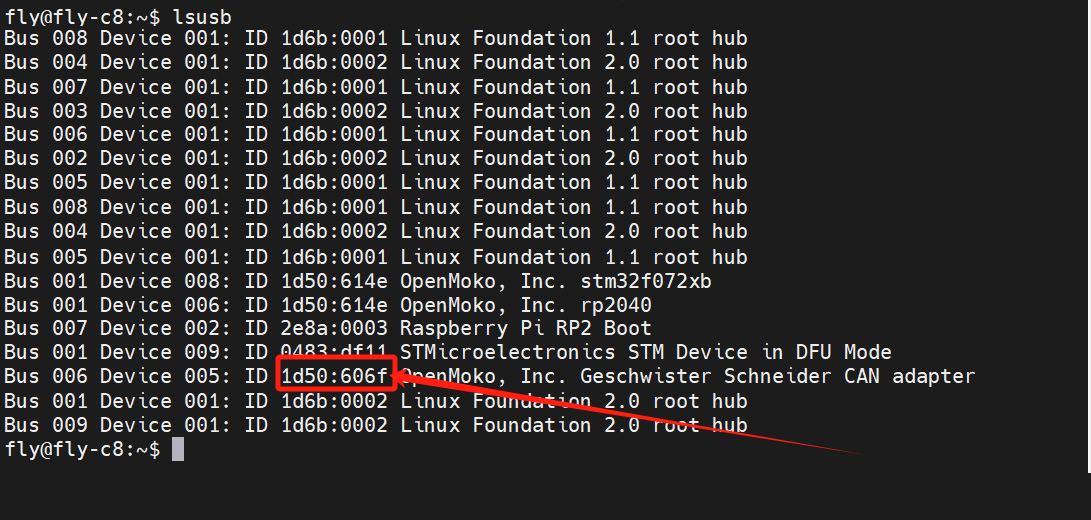Click the red-highlighted ID 1d50:606f
This screenshot has height=520, width=1091.
coord(336,376)
